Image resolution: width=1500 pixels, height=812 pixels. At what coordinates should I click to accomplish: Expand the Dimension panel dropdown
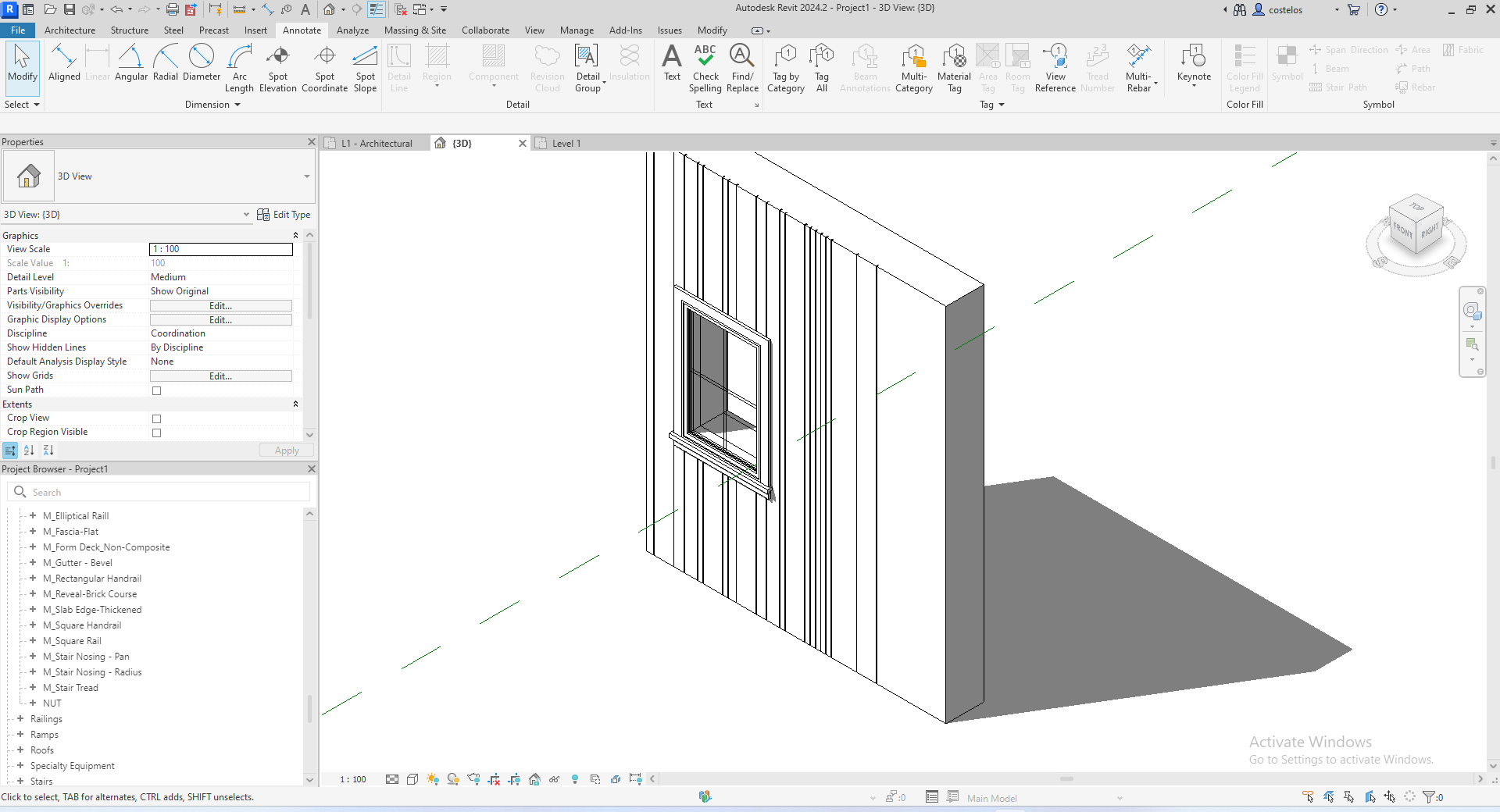212,105
